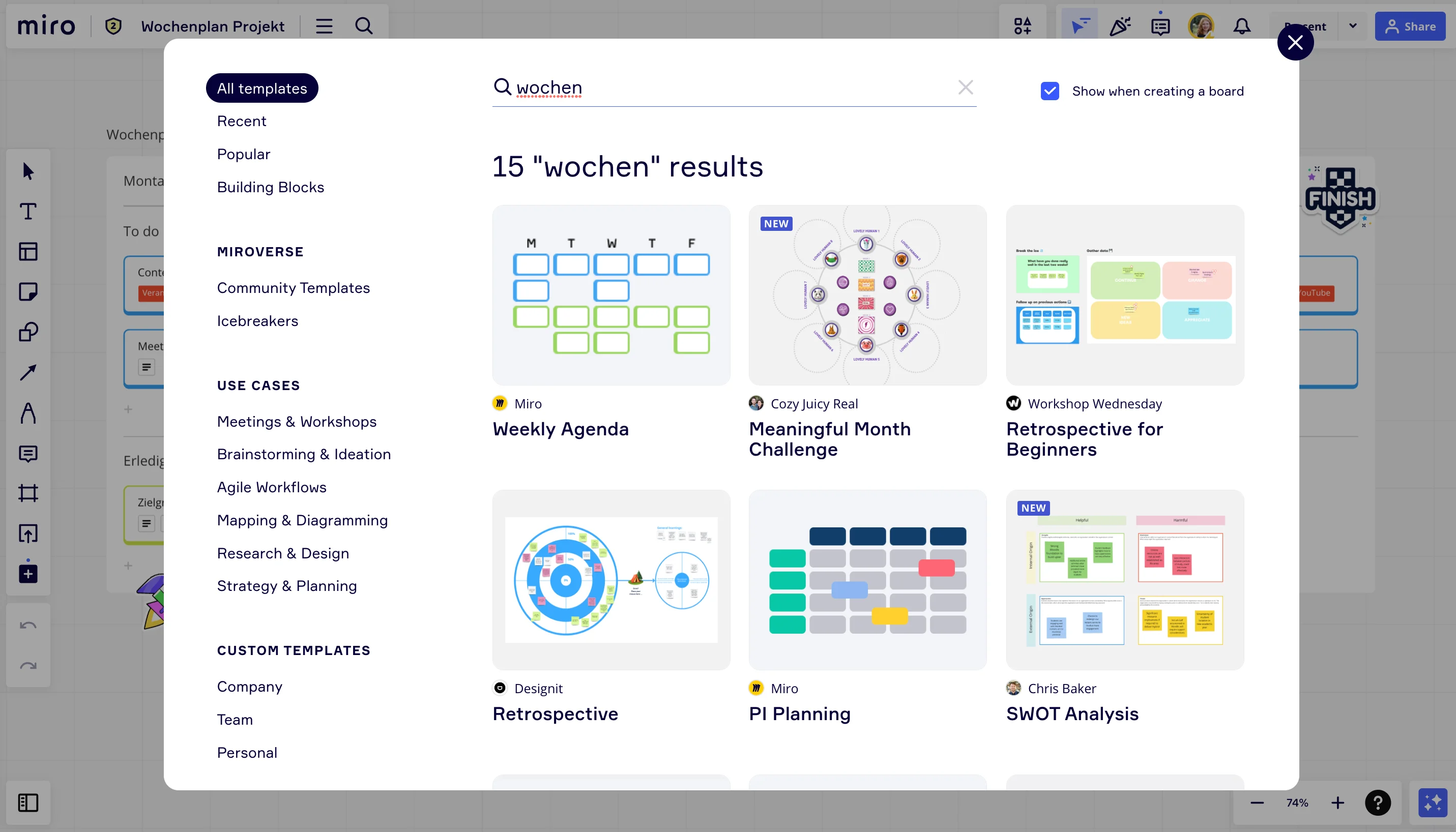Open the hamburger main menu

pyautogui.click(x=324, y=26)
